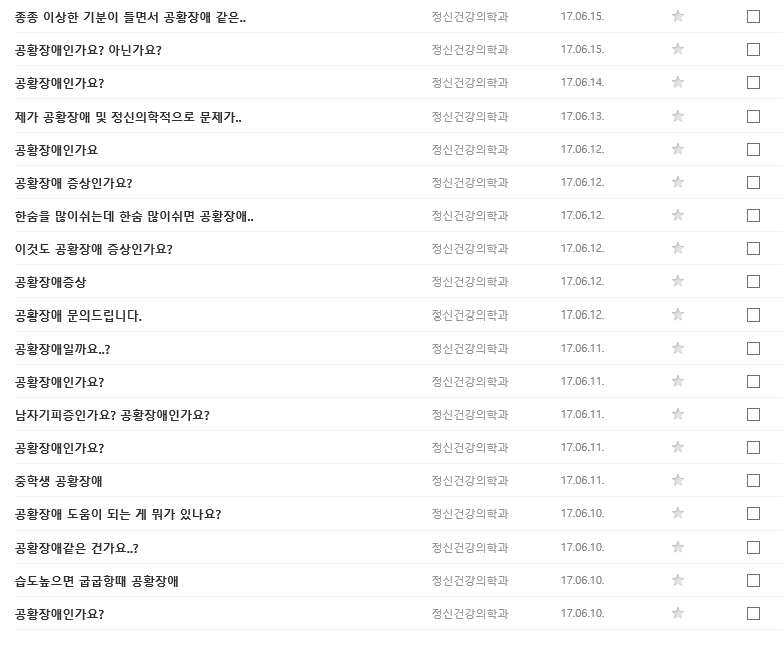The width and height of the screenshot is (784, 645).
Task: Open '중학생 공황장애' question title
Action: tap(59, 481)
